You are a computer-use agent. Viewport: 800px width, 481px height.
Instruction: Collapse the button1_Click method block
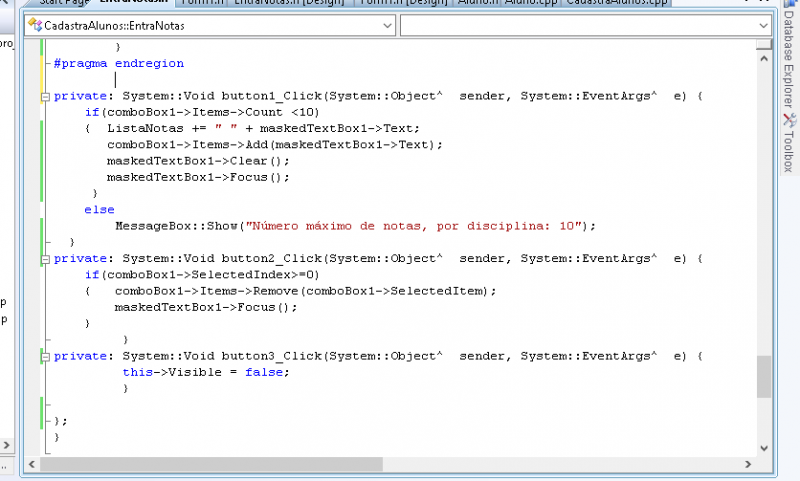(x=44, y=97)
